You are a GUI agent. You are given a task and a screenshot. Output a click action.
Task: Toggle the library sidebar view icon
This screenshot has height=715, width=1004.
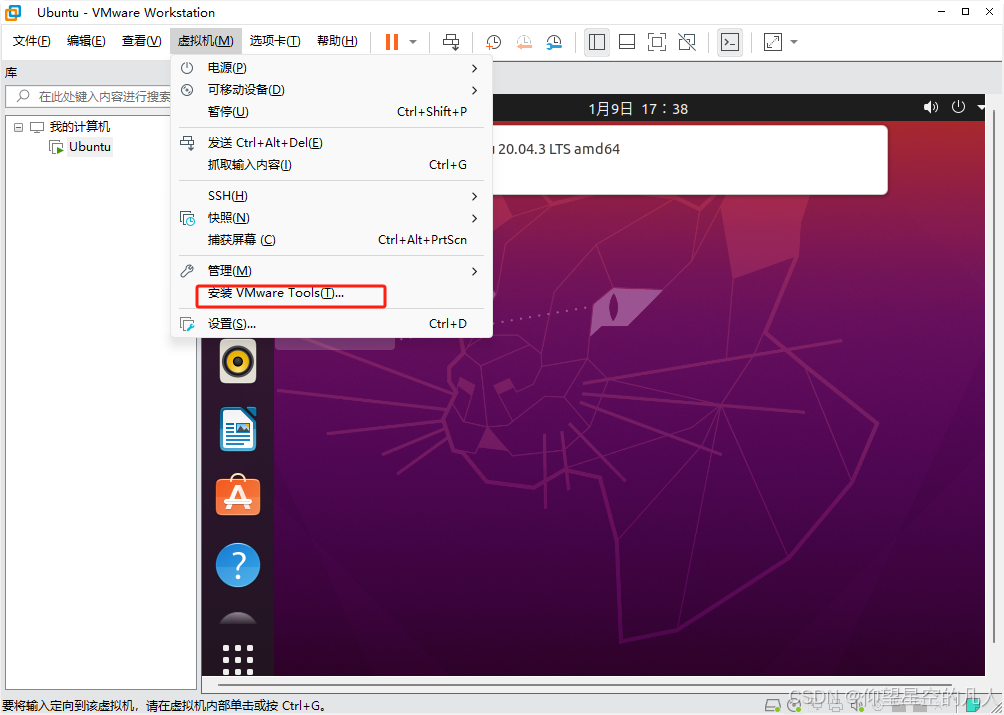coord(597,42)
